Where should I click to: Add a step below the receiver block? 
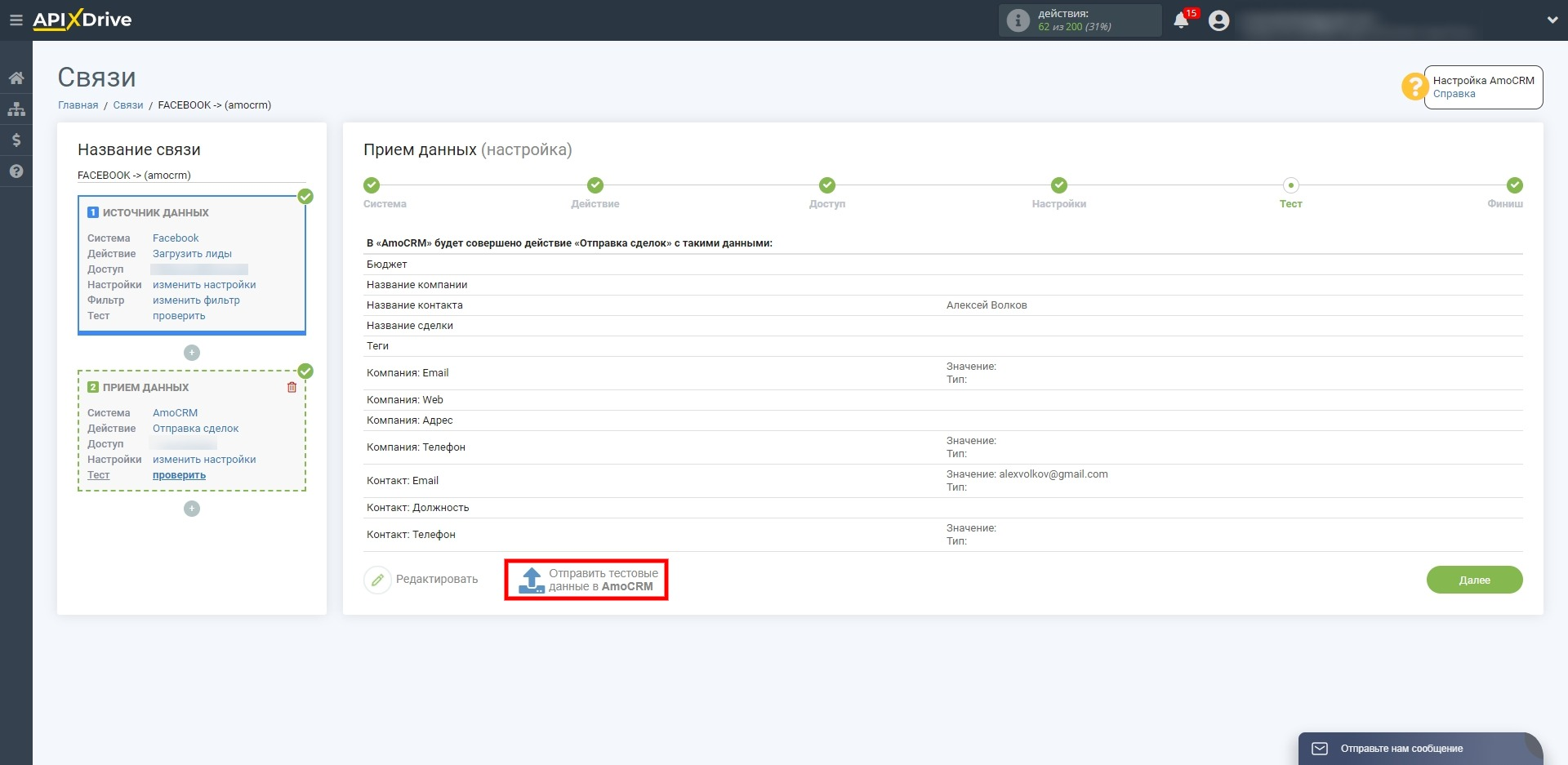pos(192,509)
